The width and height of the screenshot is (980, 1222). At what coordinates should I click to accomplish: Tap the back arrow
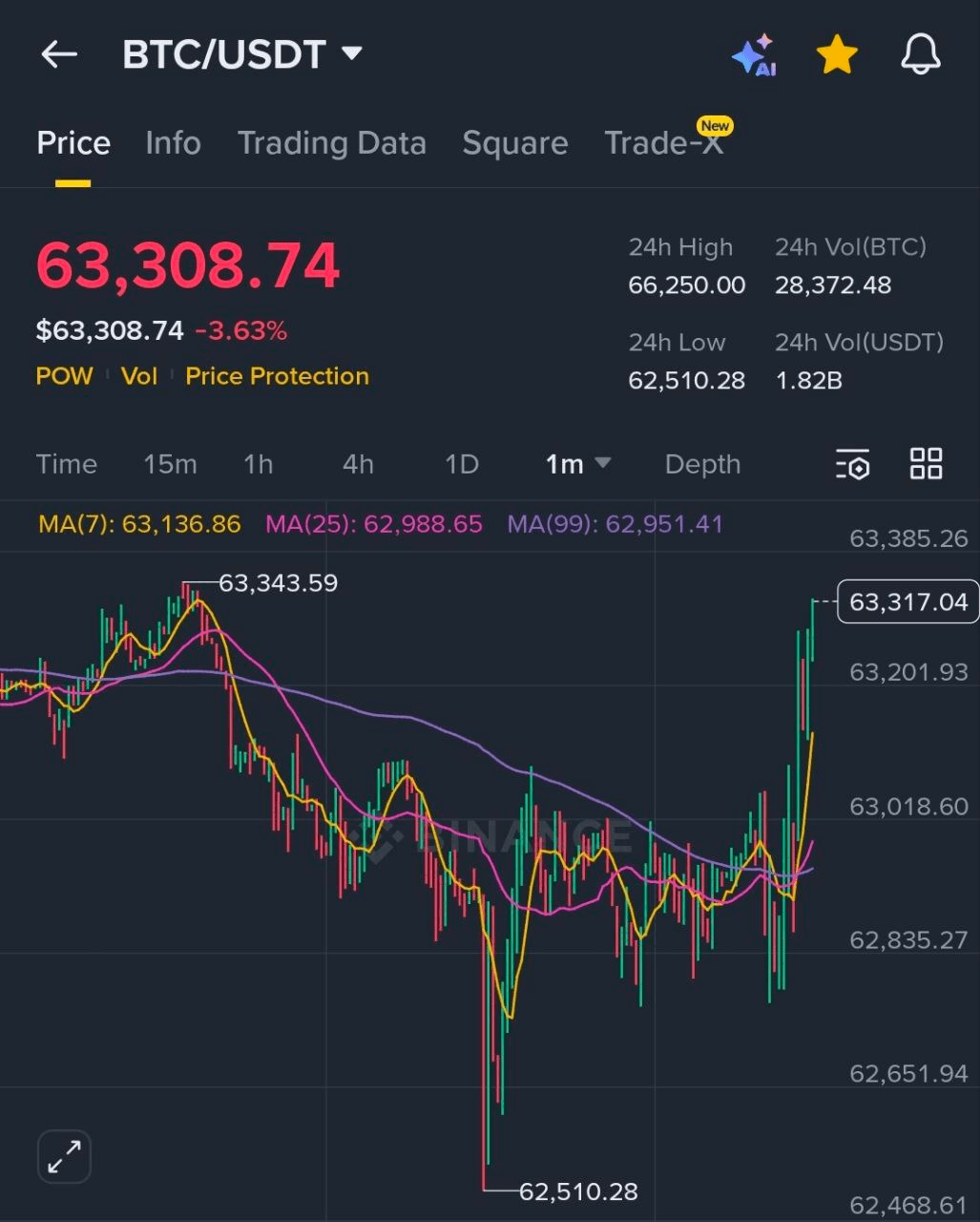[59, 54]
